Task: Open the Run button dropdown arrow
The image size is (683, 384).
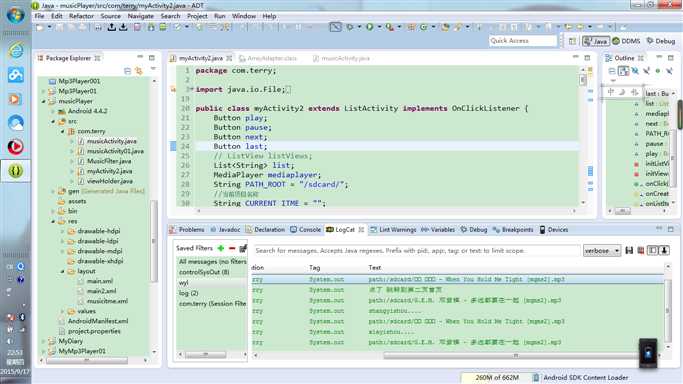Action: click(379, 27)
